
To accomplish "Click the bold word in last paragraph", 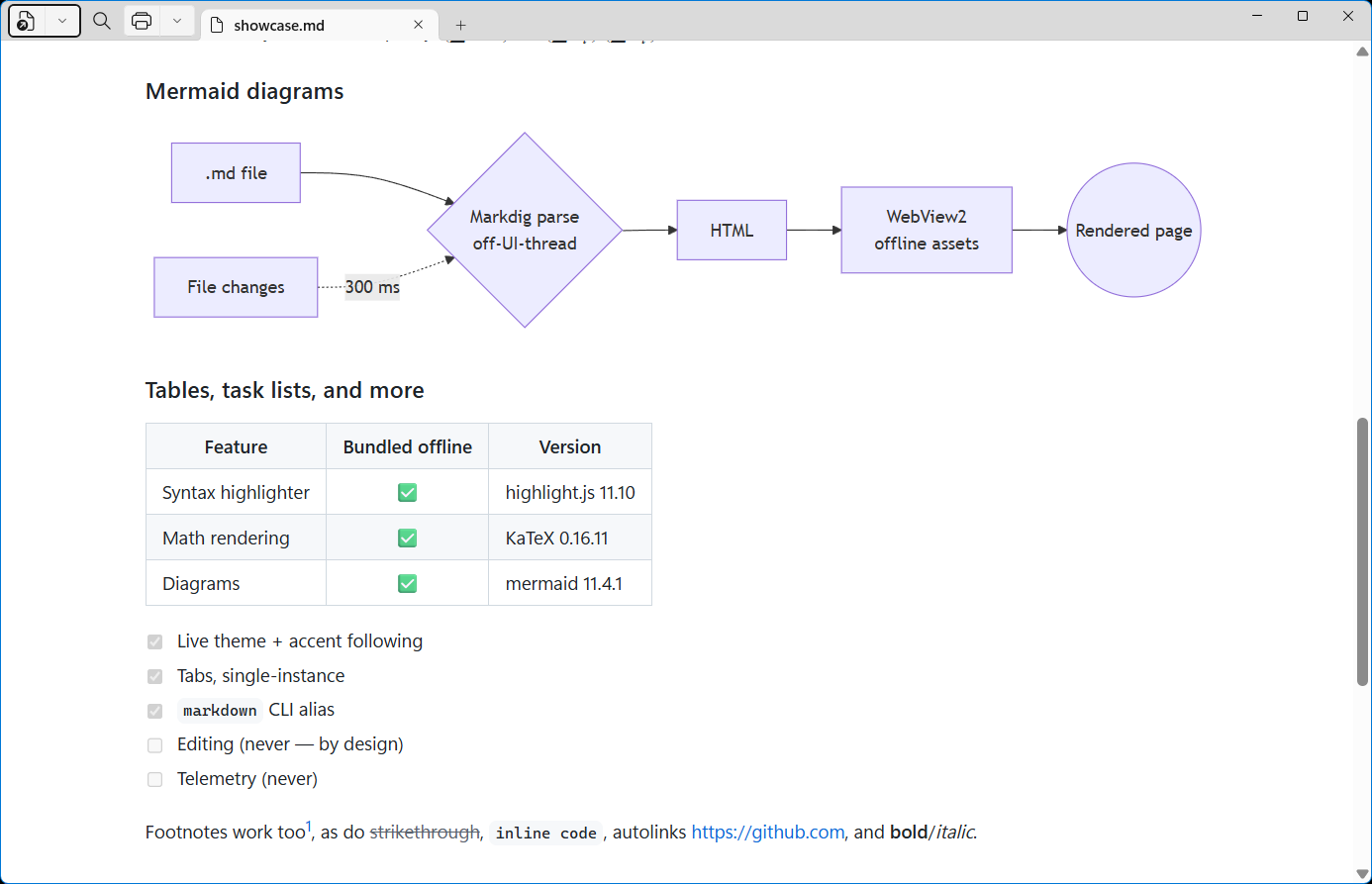I will tap(909, 833).
